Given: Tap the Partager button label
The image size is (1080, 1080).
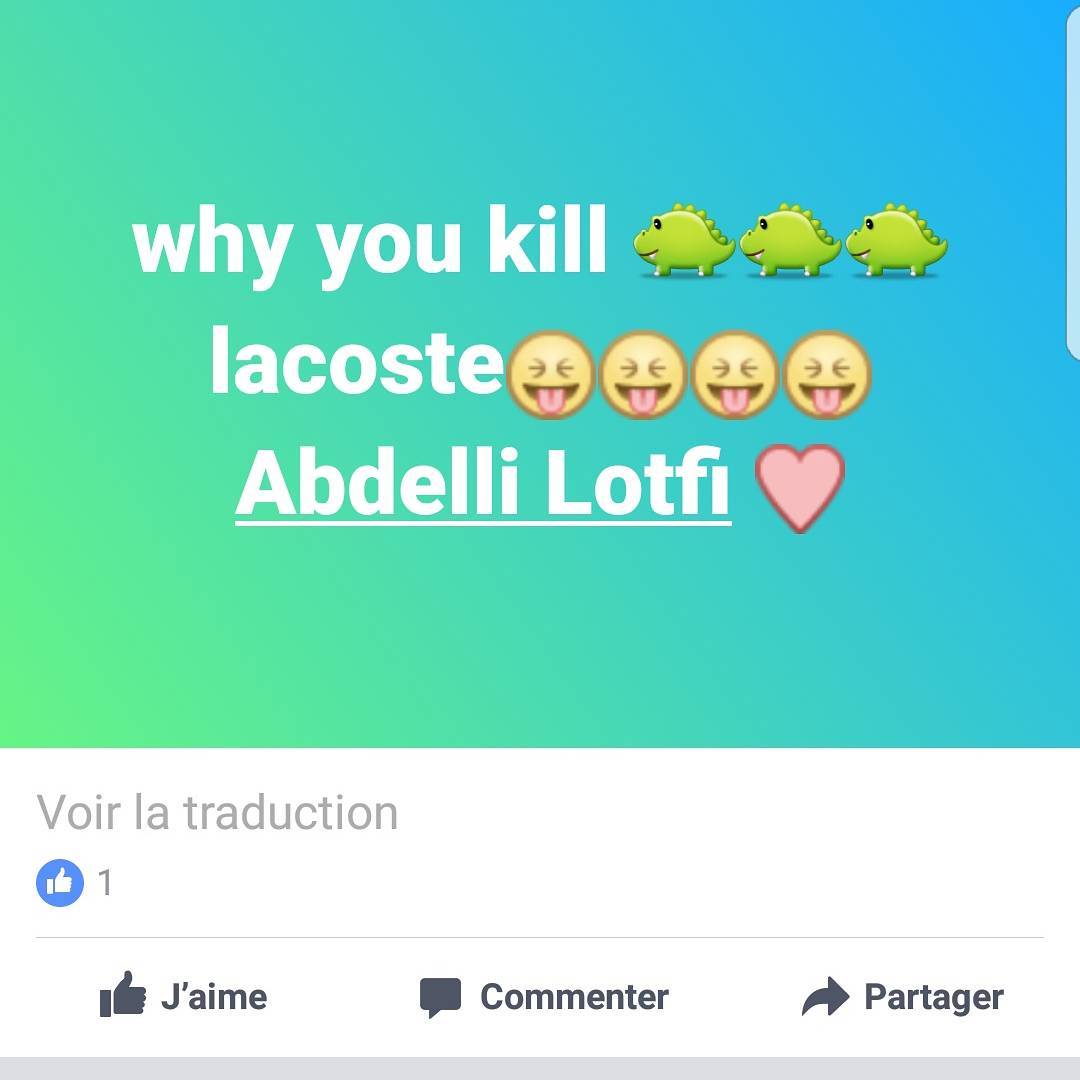Looking at the screenshot, I should point(933,998).
